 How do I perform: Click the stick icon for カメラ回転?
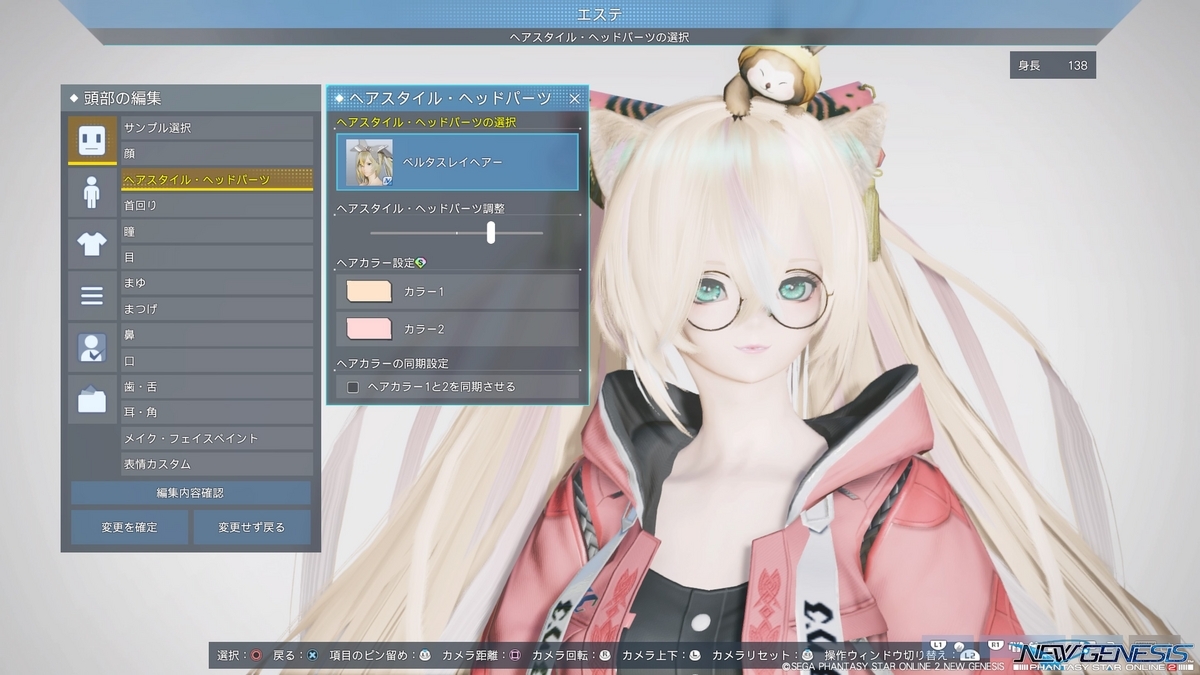(605, 656)
